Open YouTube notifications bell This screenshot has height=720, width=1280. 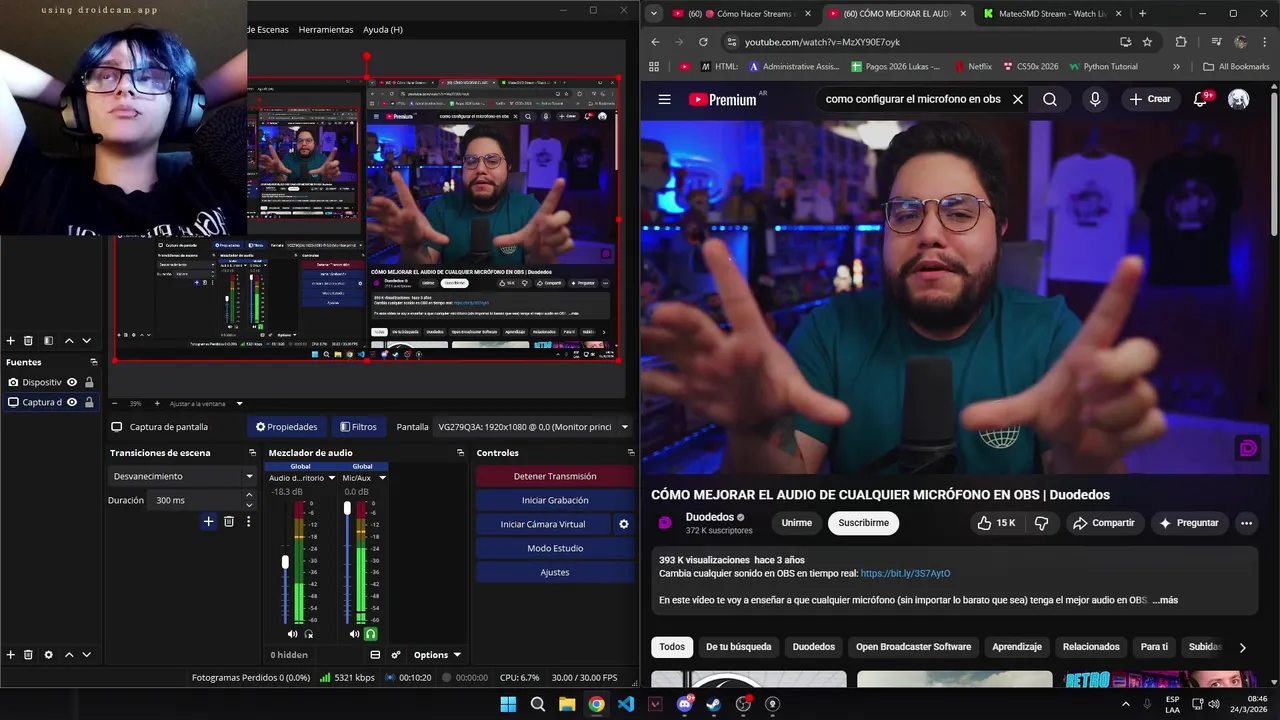(1201, 99)
